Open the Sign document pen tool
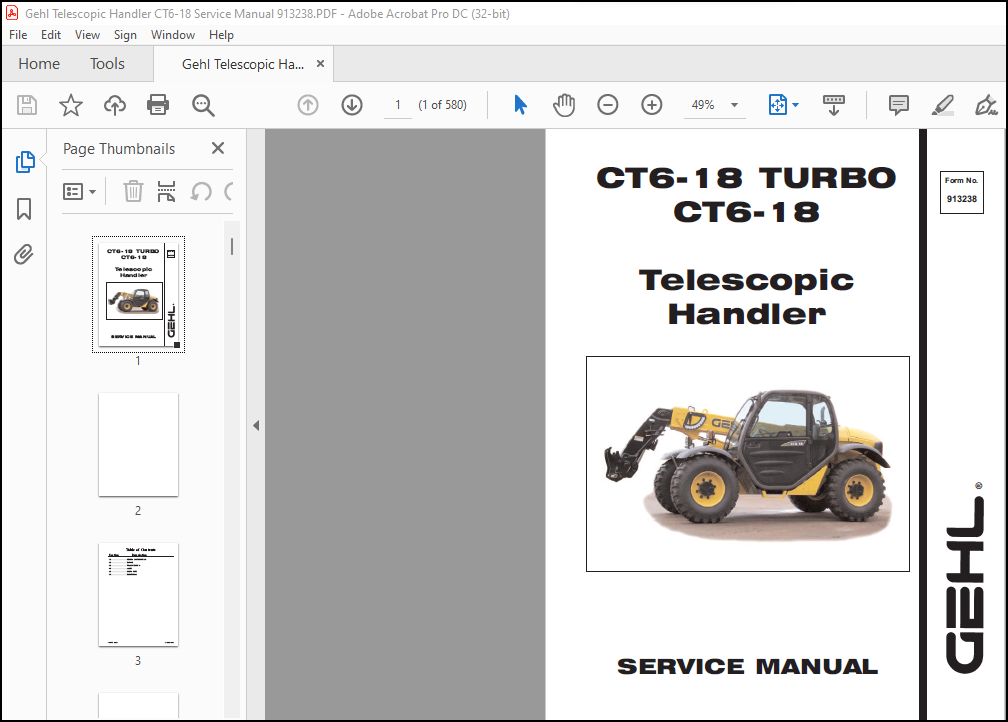This screenshot has width=1008, height=722. coord(986,105)
